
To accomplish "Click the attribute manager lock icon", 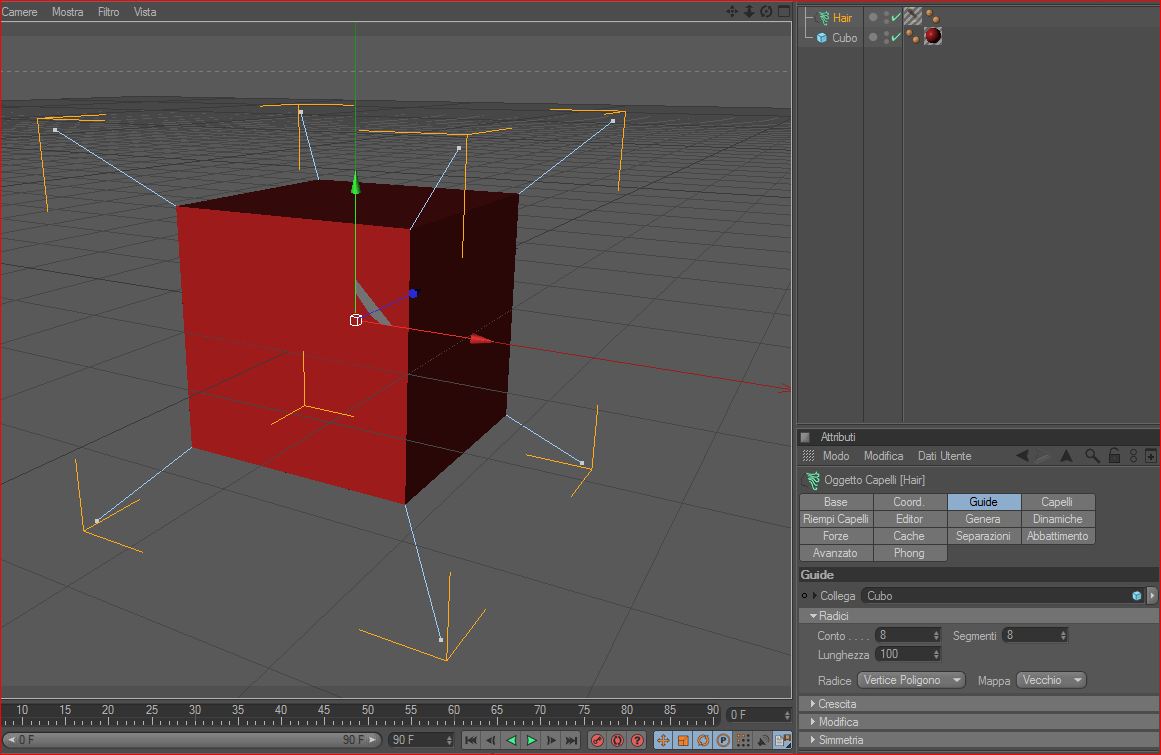I will (1114, 456).
